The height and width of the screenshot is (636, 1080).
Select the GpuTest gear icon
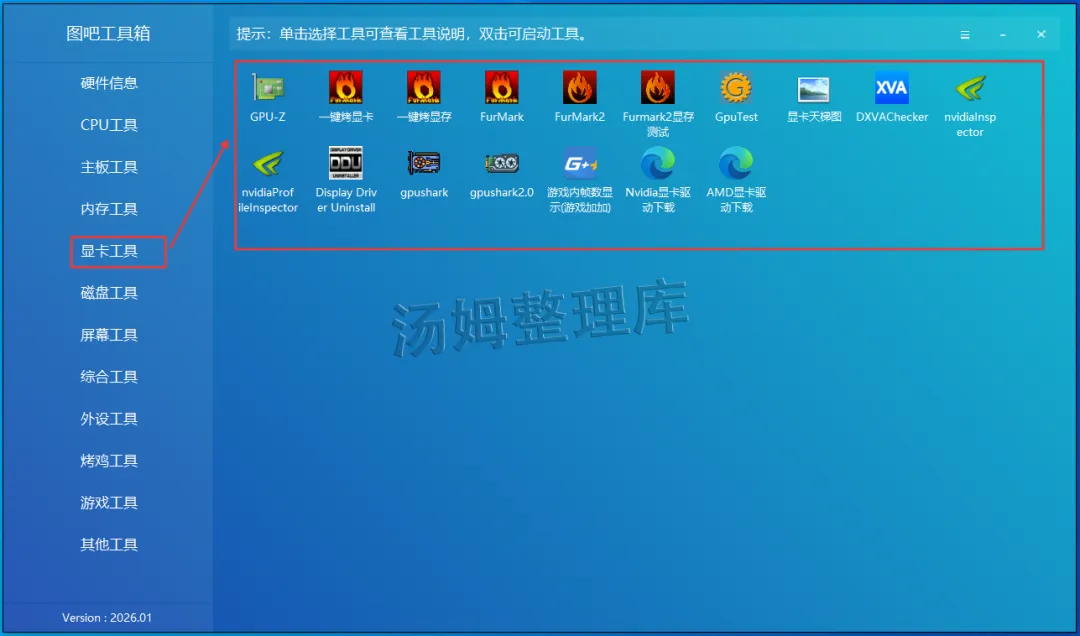point(736,88)
